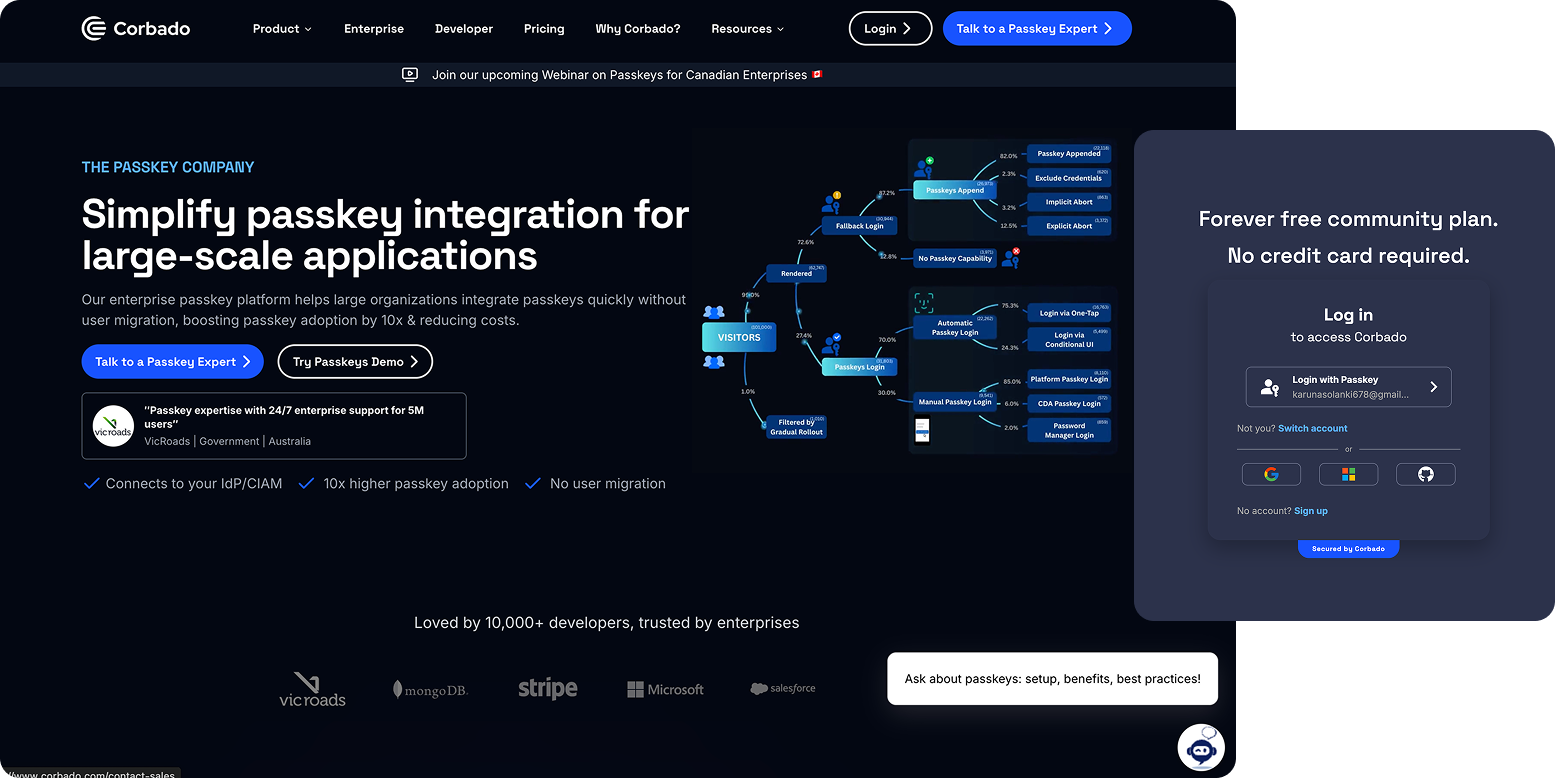Click the Password Manager Login box
1555x778 pixels.
point(1069,431)
